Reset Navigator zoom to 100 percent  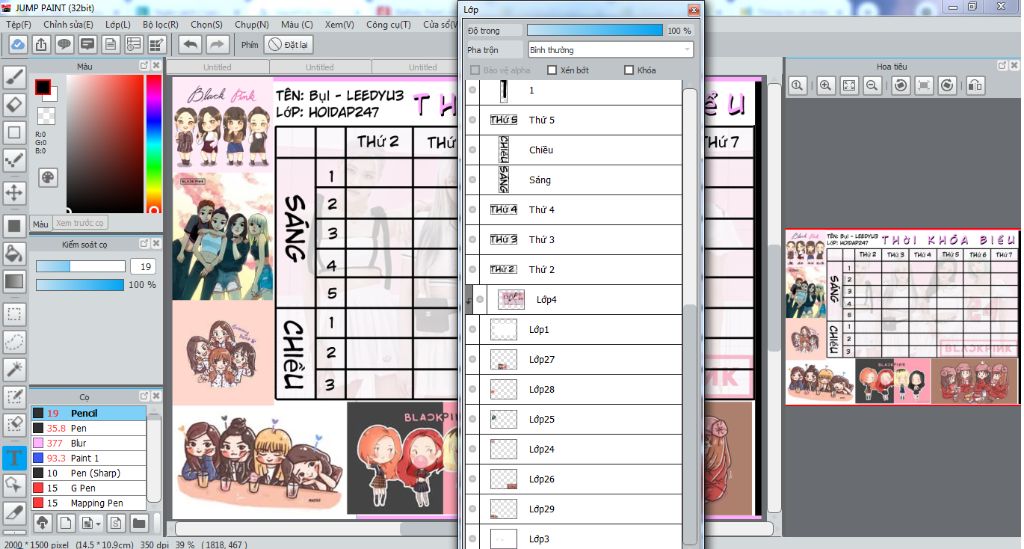tap(797, 86)
